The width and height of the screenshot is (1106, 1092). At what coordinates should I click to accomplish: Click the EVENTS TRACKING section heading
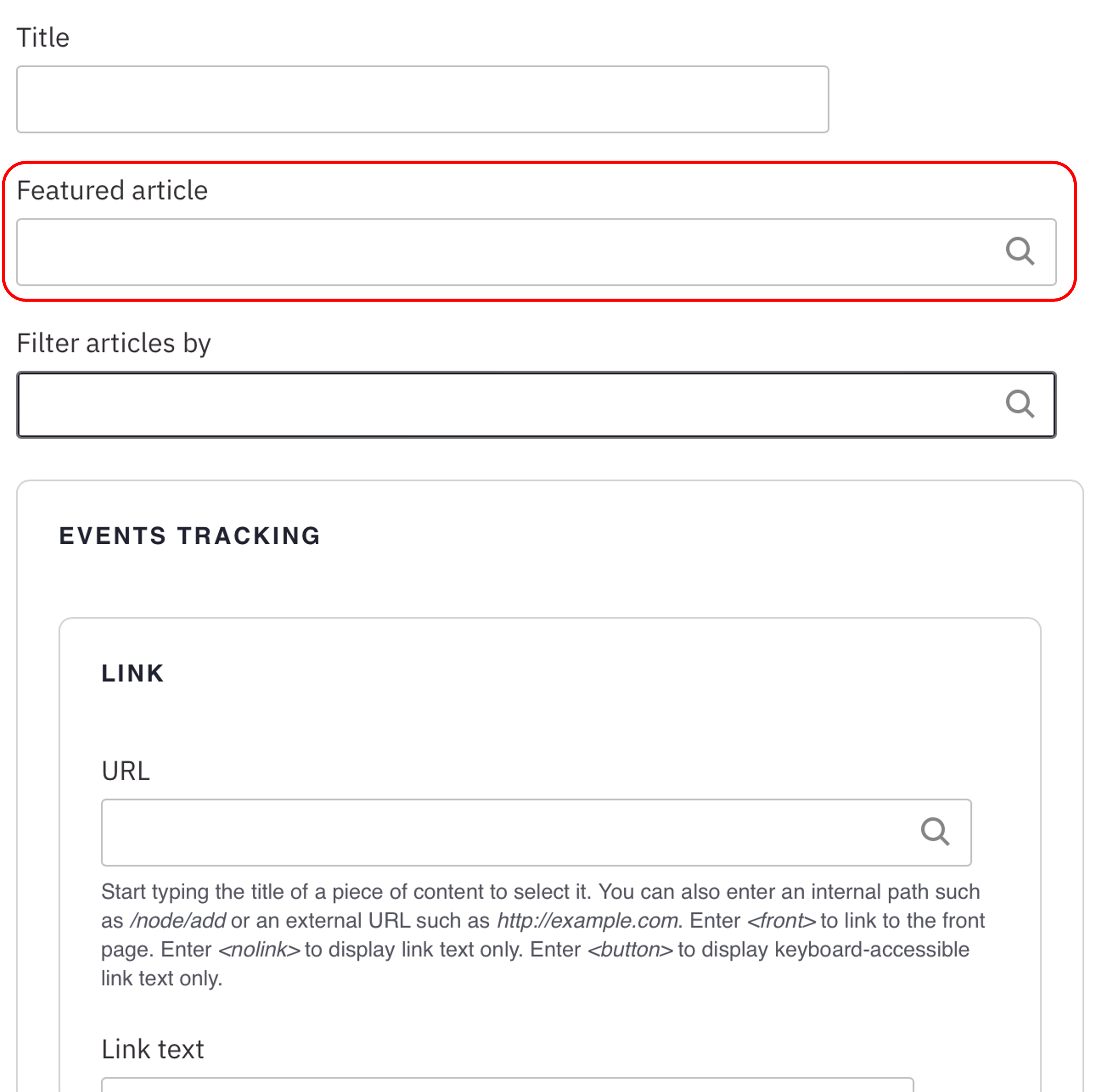[190, 536]
